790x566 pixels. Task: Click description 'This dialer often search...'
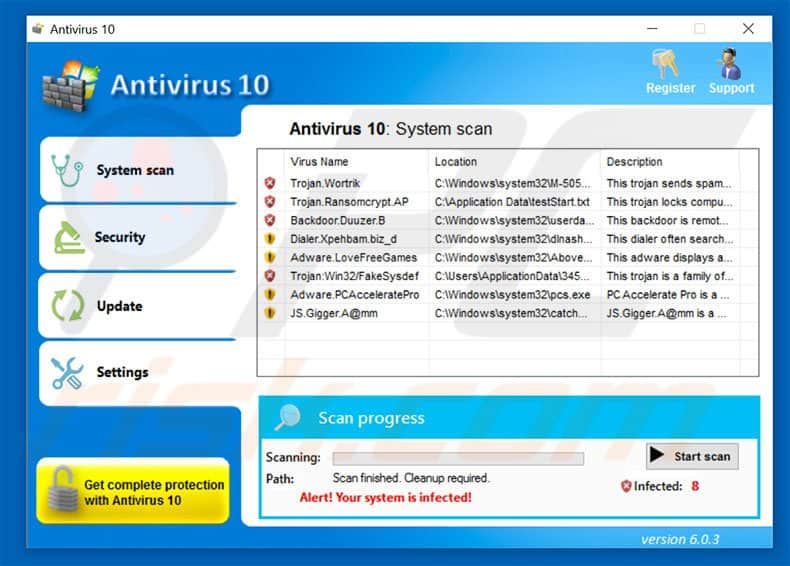[x=670, y=239]
